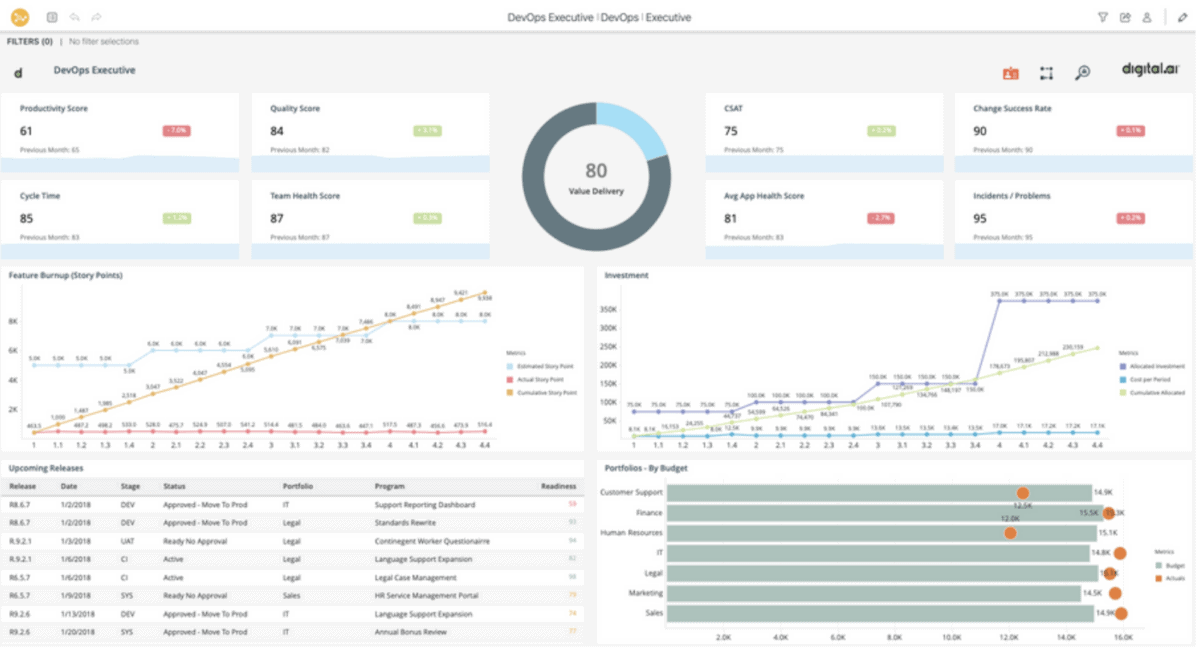This screenshot has width=1200, height=648.
Task: Open the filter funnel icon top right
Action: [1102, 17]
